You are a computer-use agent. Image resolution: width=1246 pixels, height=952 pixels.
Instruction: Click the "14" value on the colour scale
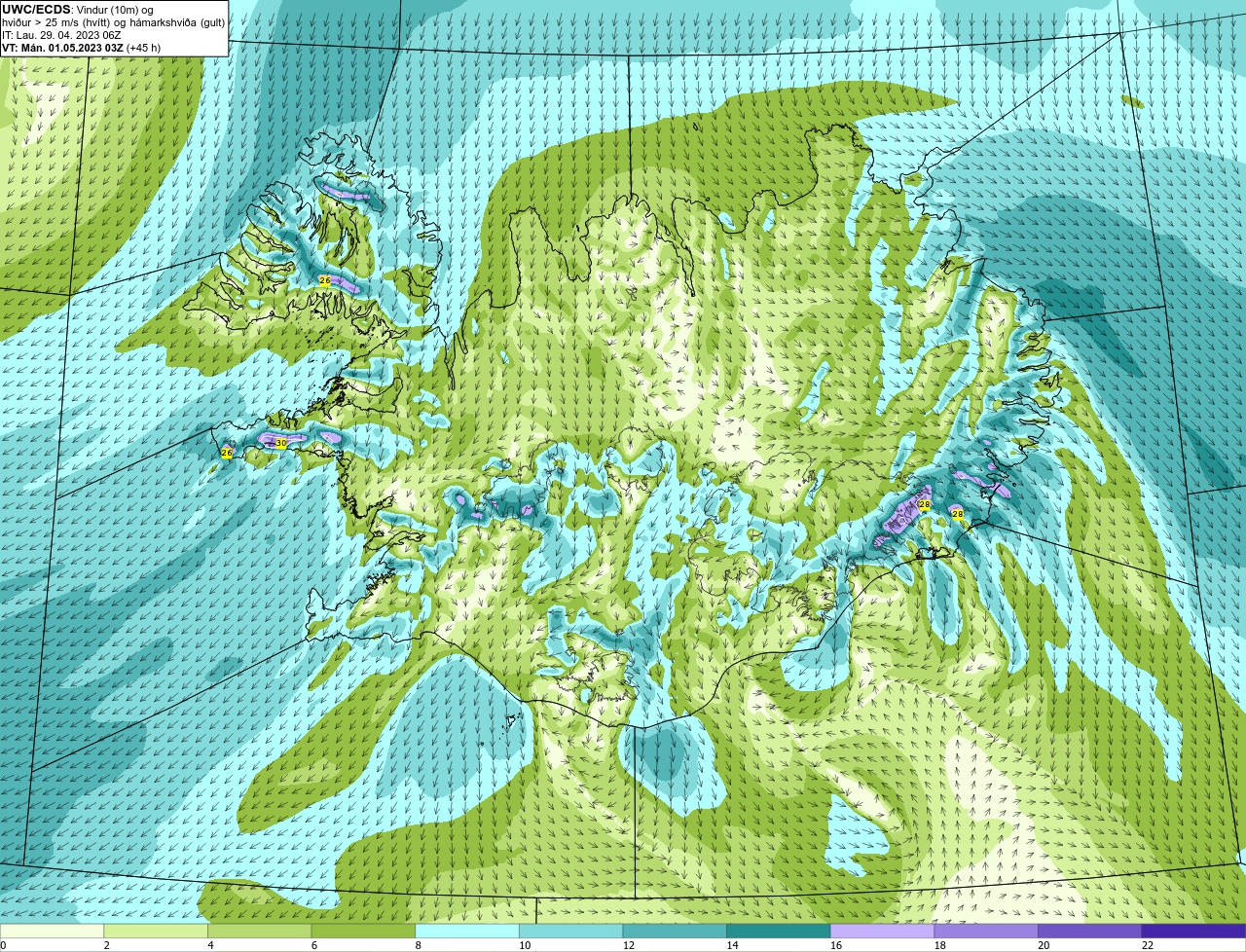pos(732,945)
